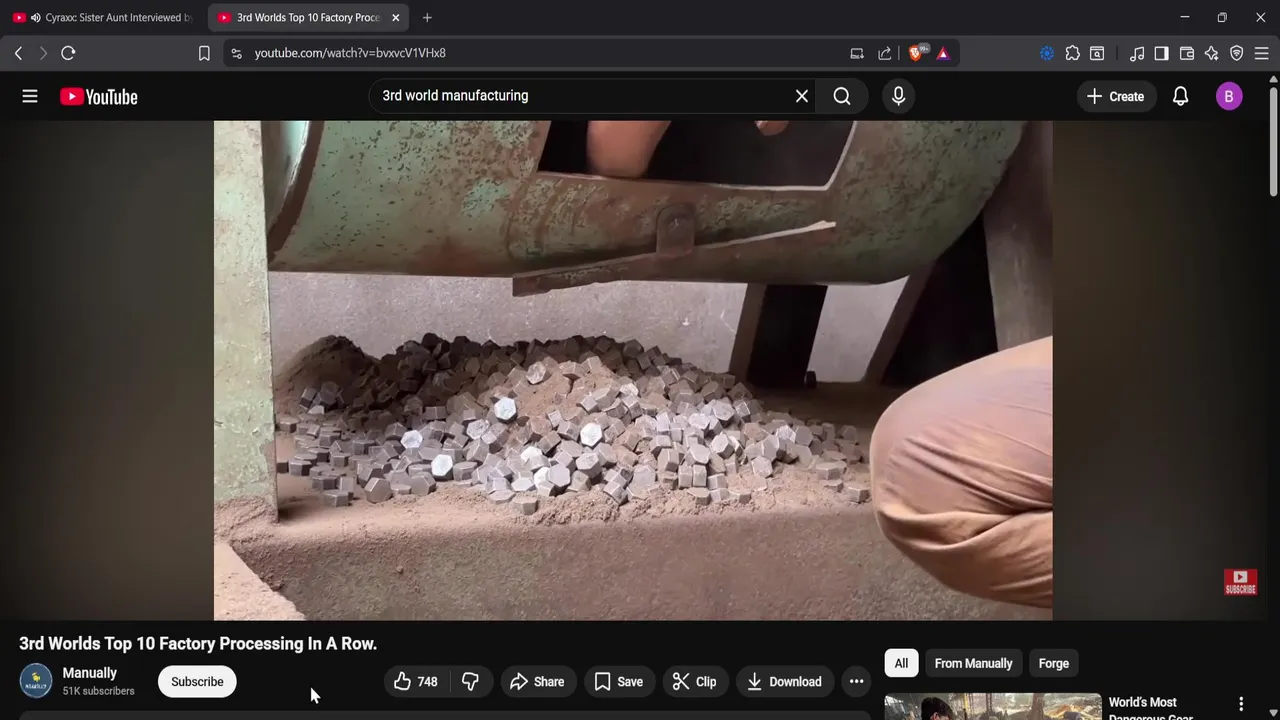Open the YouTube guide hamburger menu
The image size is (1280, 720).
pyautogui.click(x=30, y=96)
